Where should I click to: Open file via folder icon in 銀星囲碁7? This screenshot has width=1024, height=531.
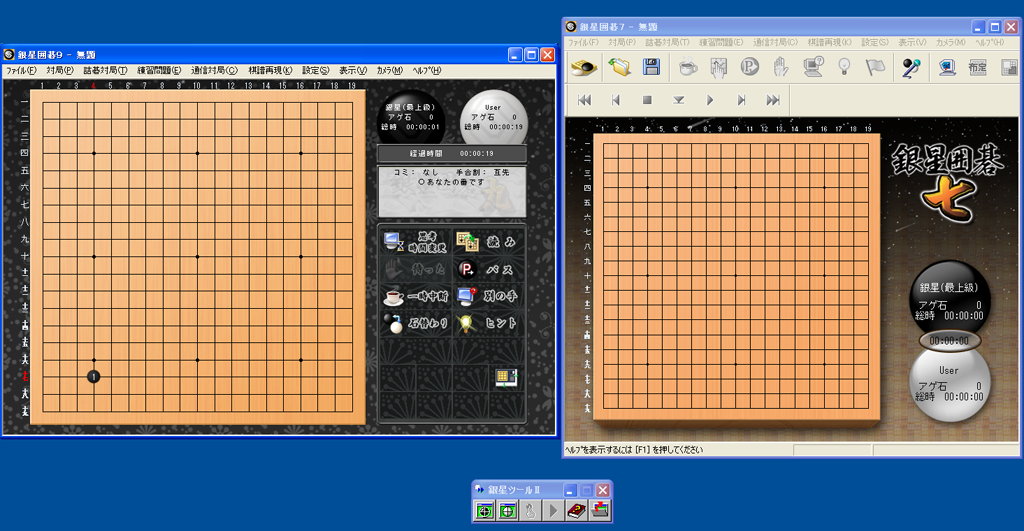pos(619,67)
